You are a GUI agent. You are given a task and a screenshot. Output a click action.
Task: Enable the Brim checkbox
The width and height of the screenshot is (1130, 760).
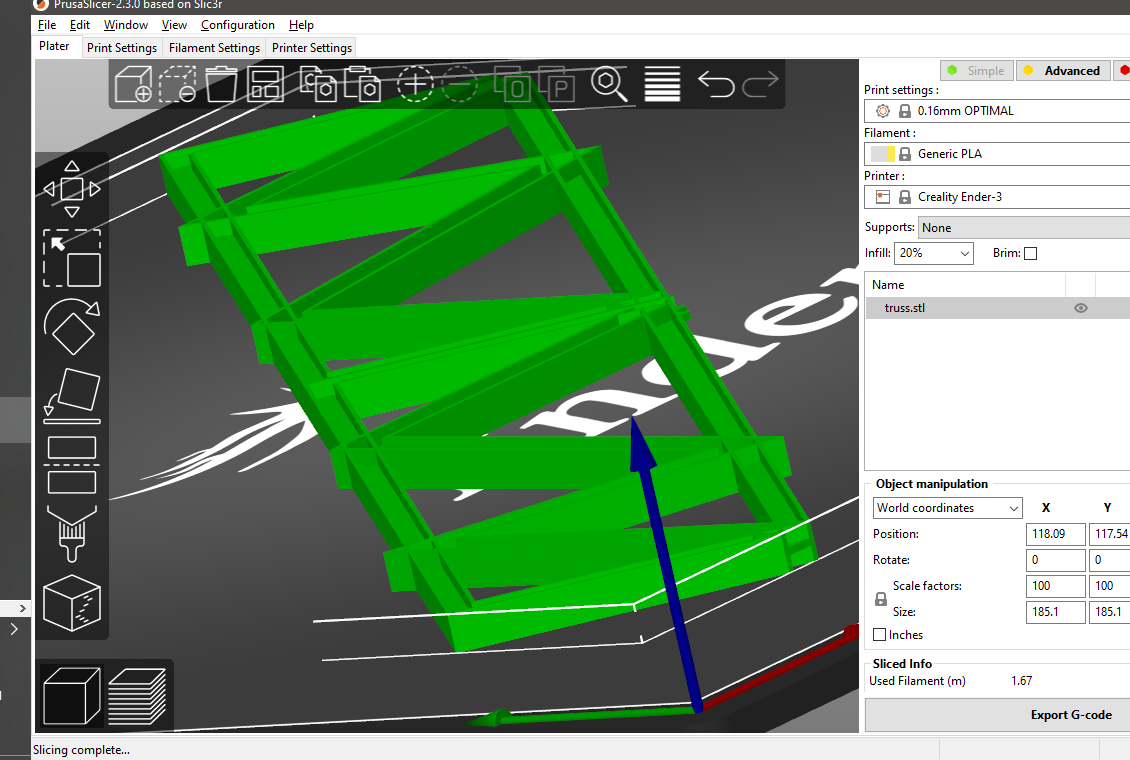[1030, 253]
